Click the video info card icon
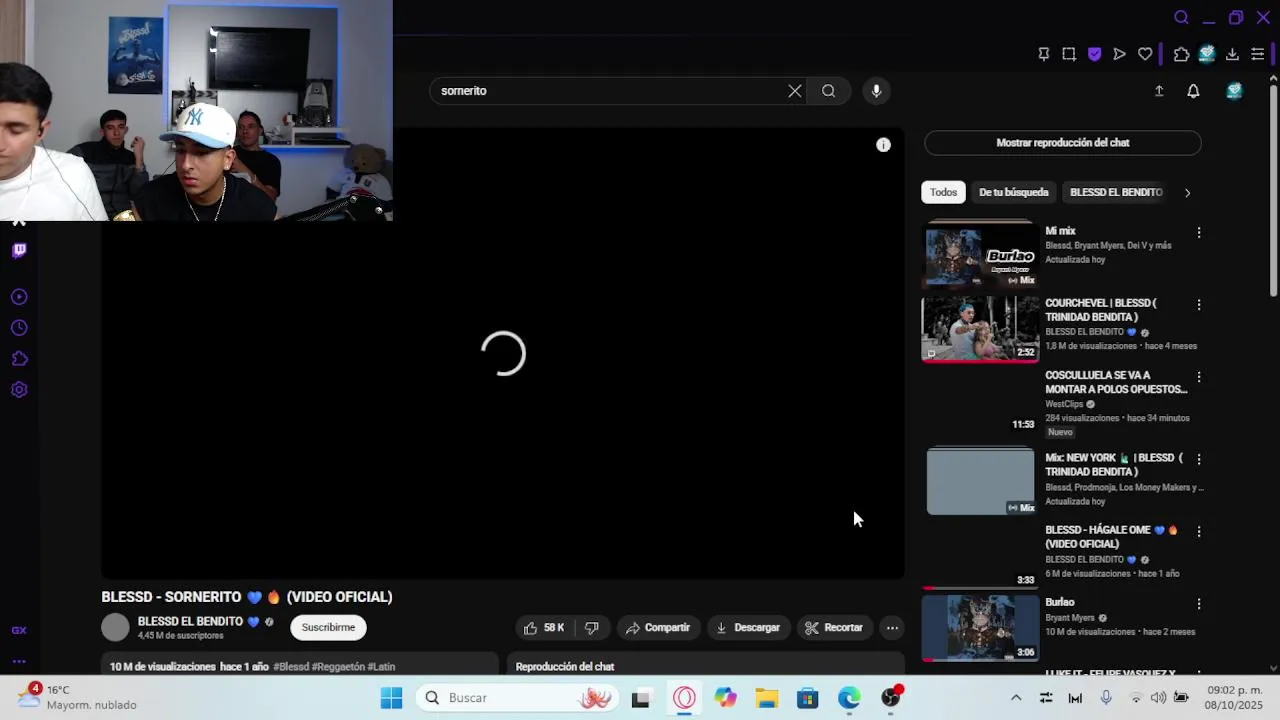 883,145
